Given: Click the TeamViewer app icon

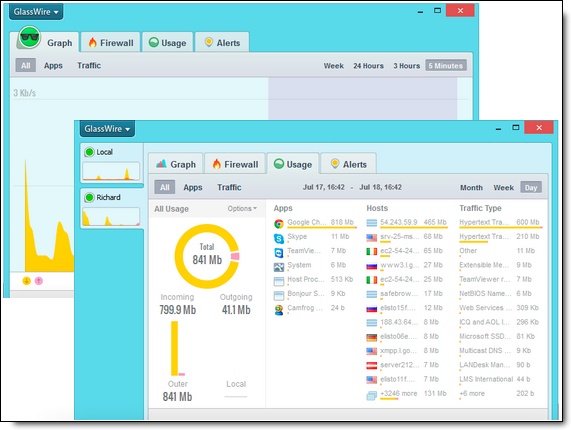Looking at the screenshot, I should pyautogui.click(x=279, y=253).
